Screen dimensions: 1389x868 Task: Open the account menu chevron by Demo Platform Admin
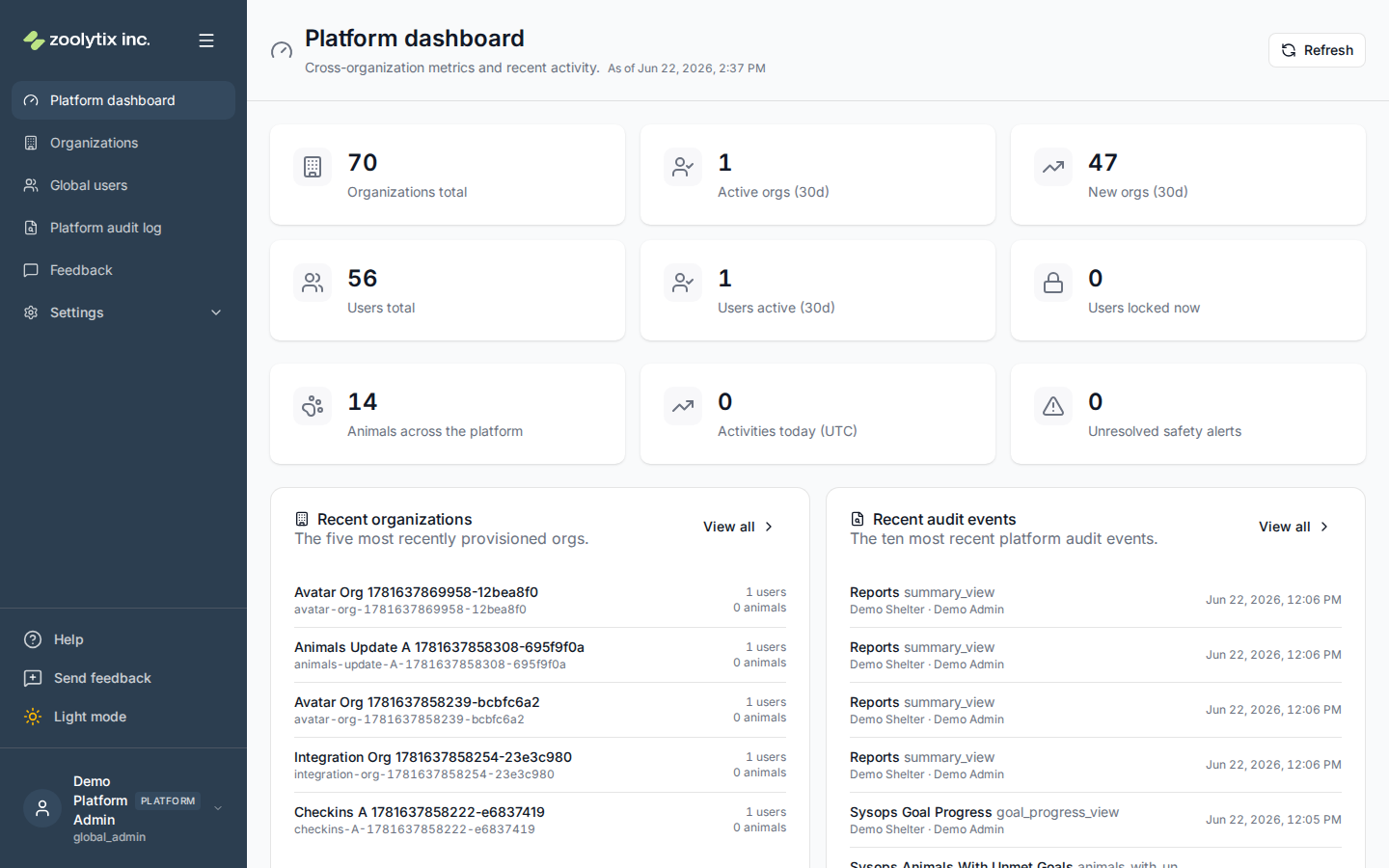pyautogui.click(x=218, y=808)
